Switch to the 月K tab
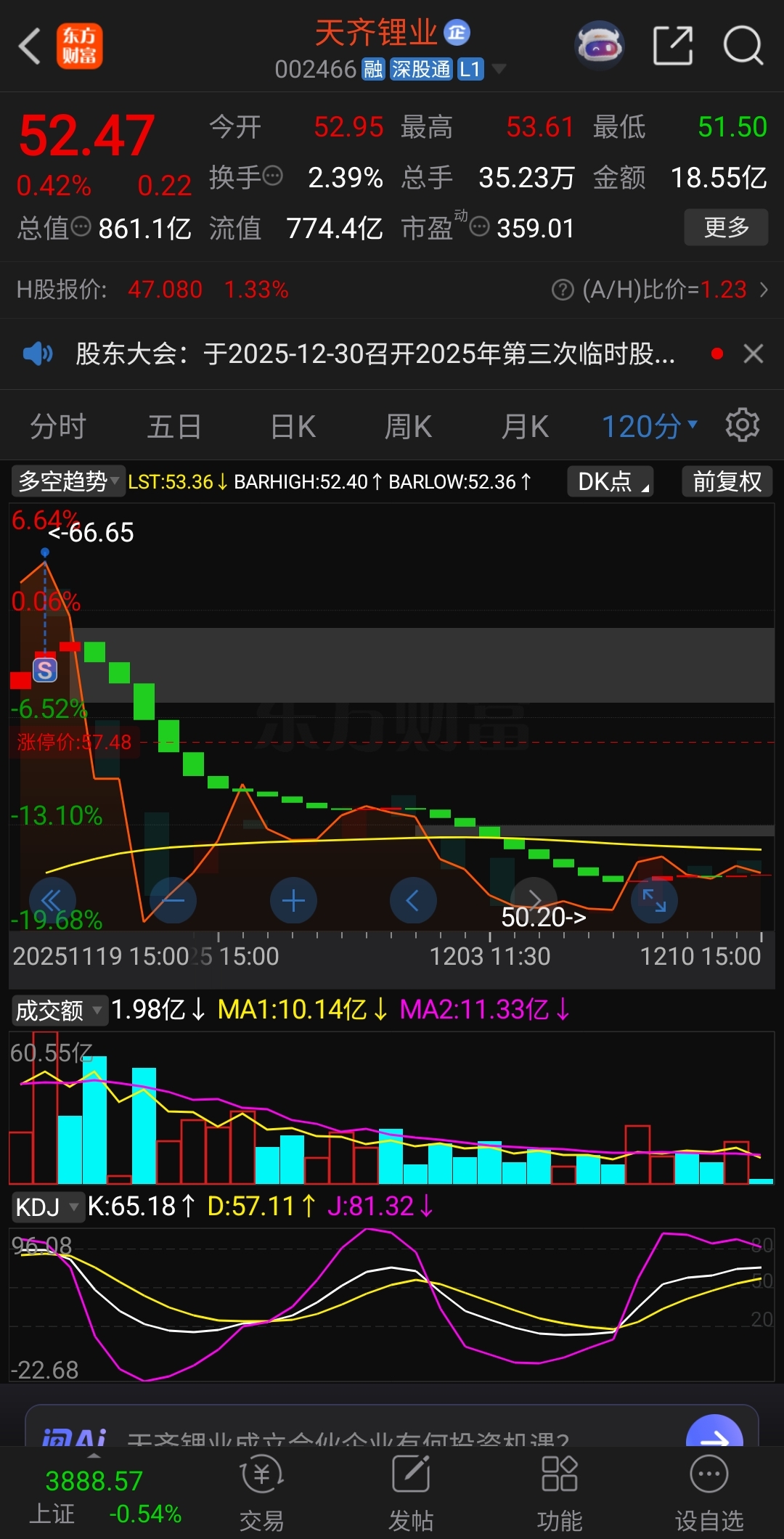This screenshot has width=784, height=1539. (525, 426)
